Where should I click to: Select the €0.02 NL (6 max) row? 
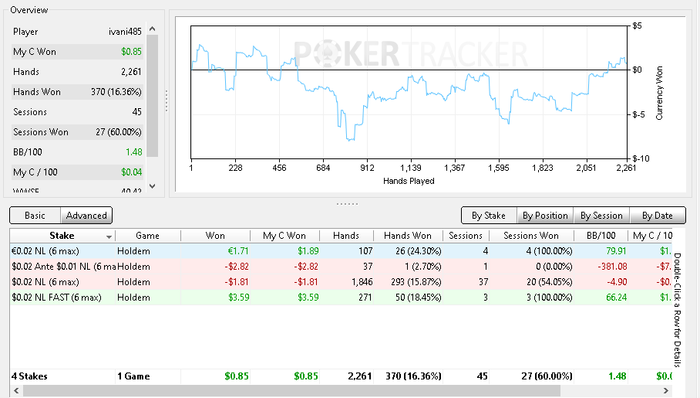point(341,251)
